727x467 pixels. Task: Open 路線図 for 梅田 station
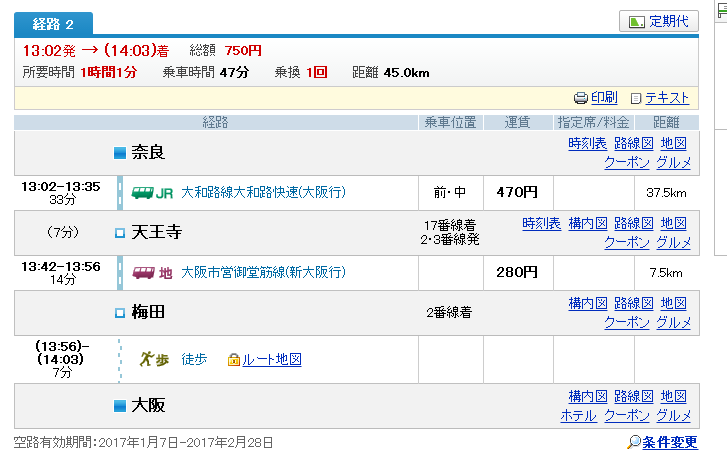pos(633,303)
